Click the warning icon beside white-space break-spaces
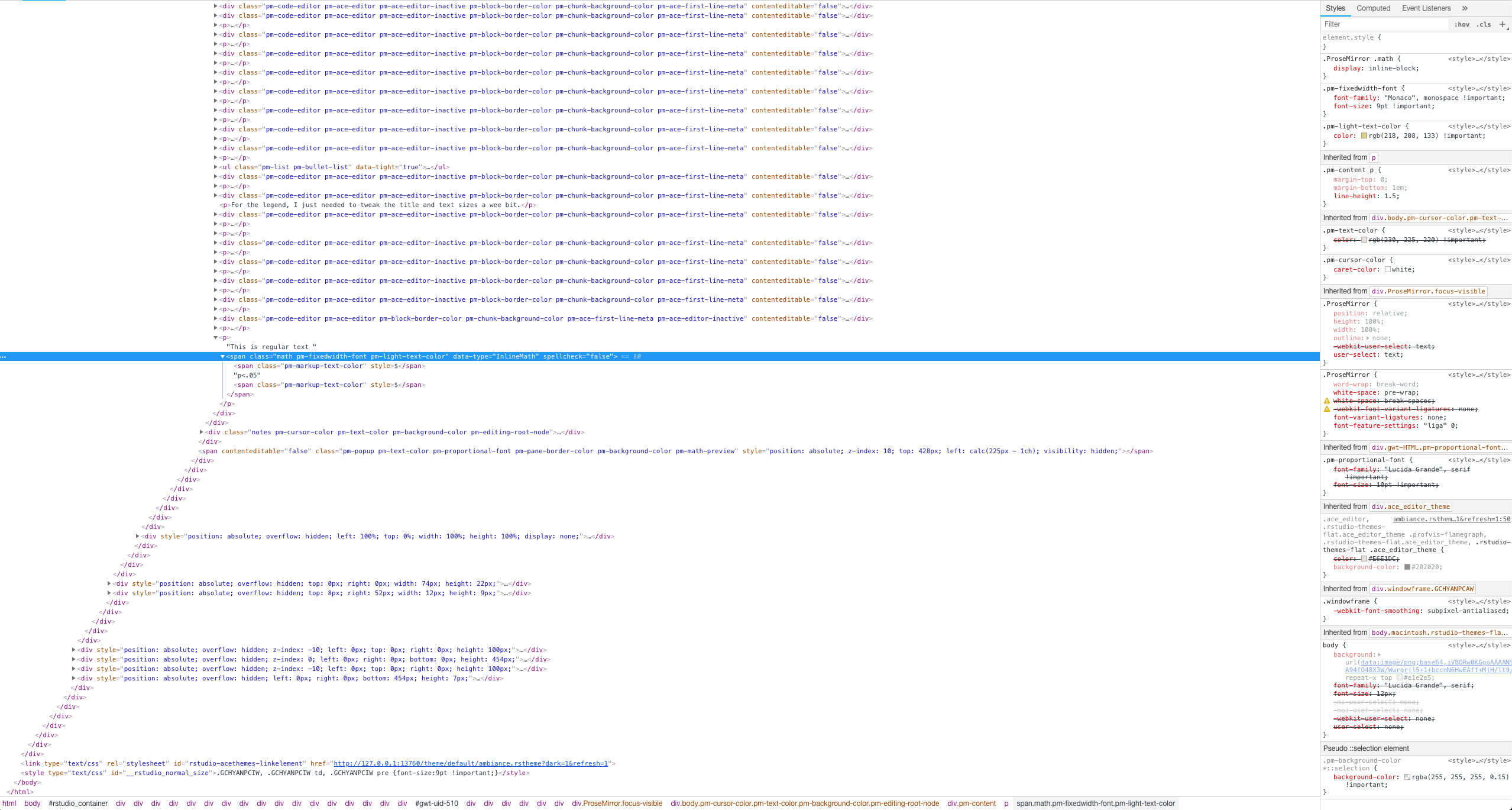Screen dimensions: 1512x810 click(x=1326, y=401)
